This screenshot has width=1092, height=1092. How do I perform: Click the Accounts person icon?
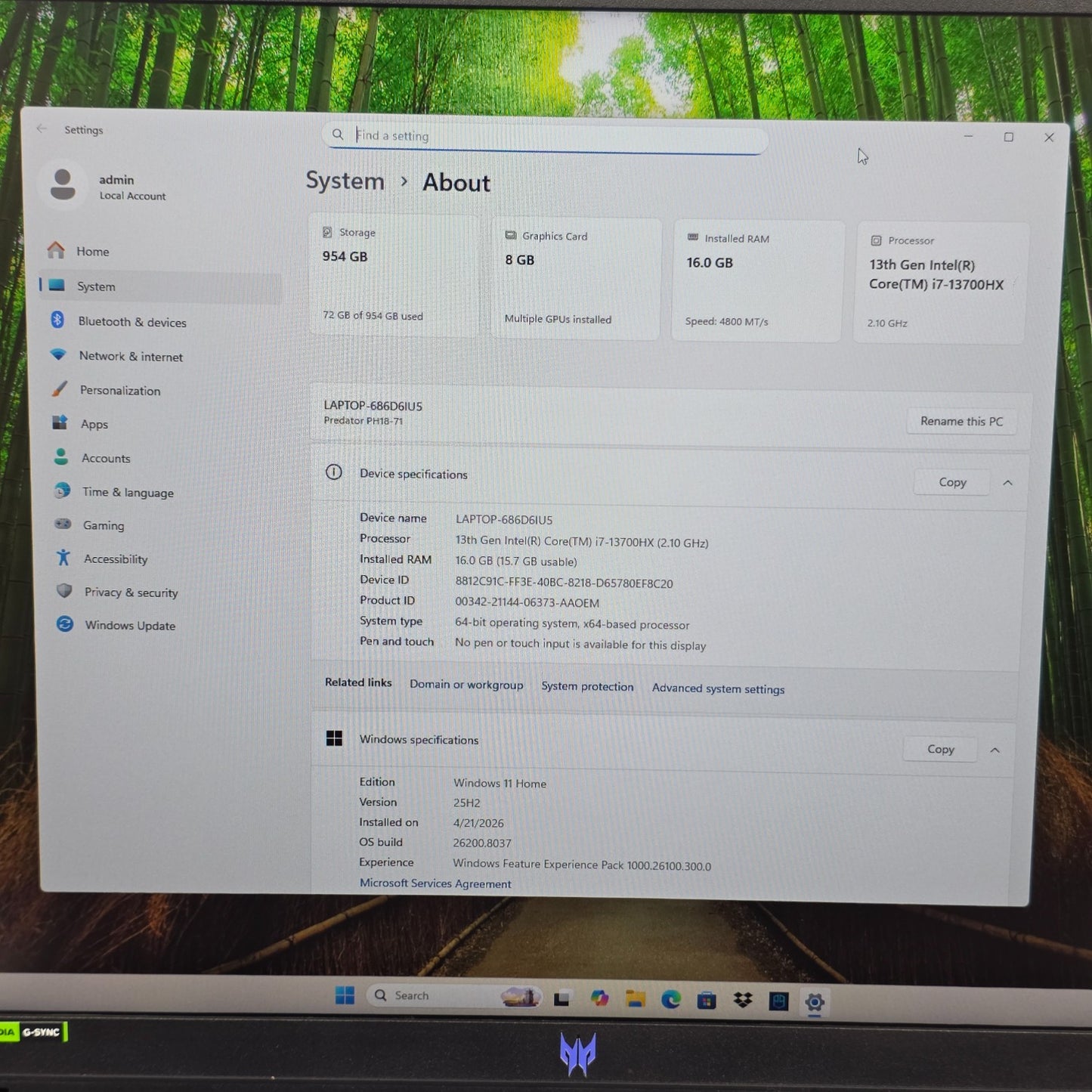61,456
